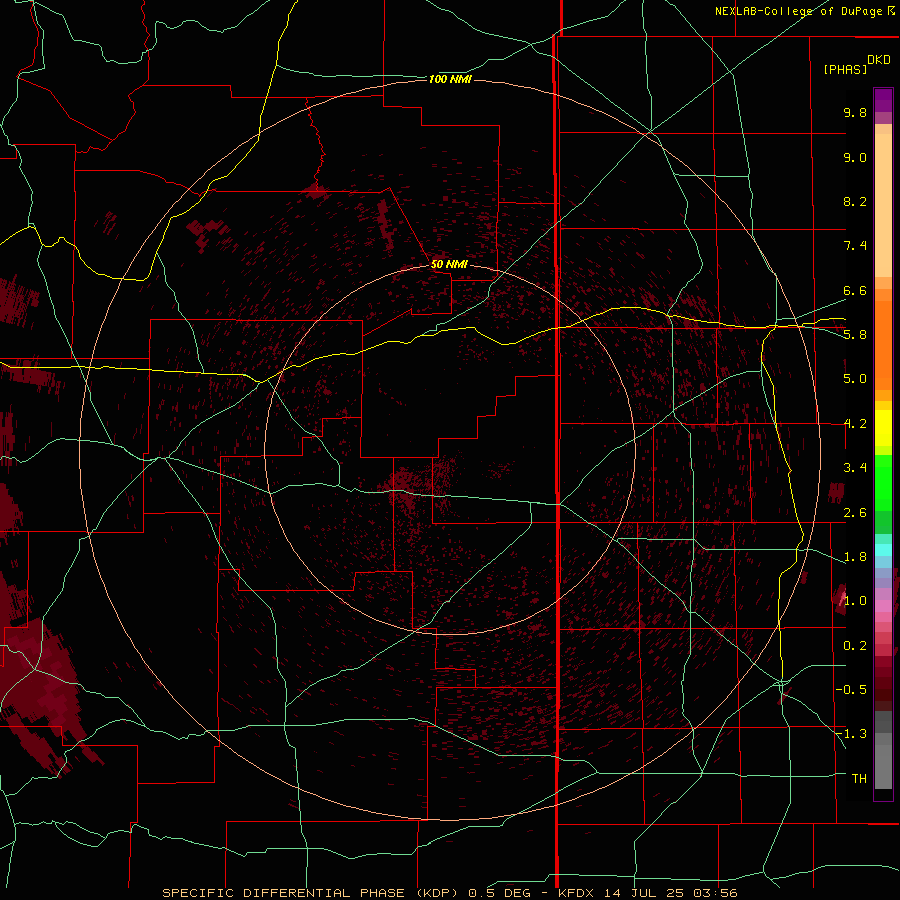
Task: Click the 100 NMI range ring label
Action: click(450, 79)
